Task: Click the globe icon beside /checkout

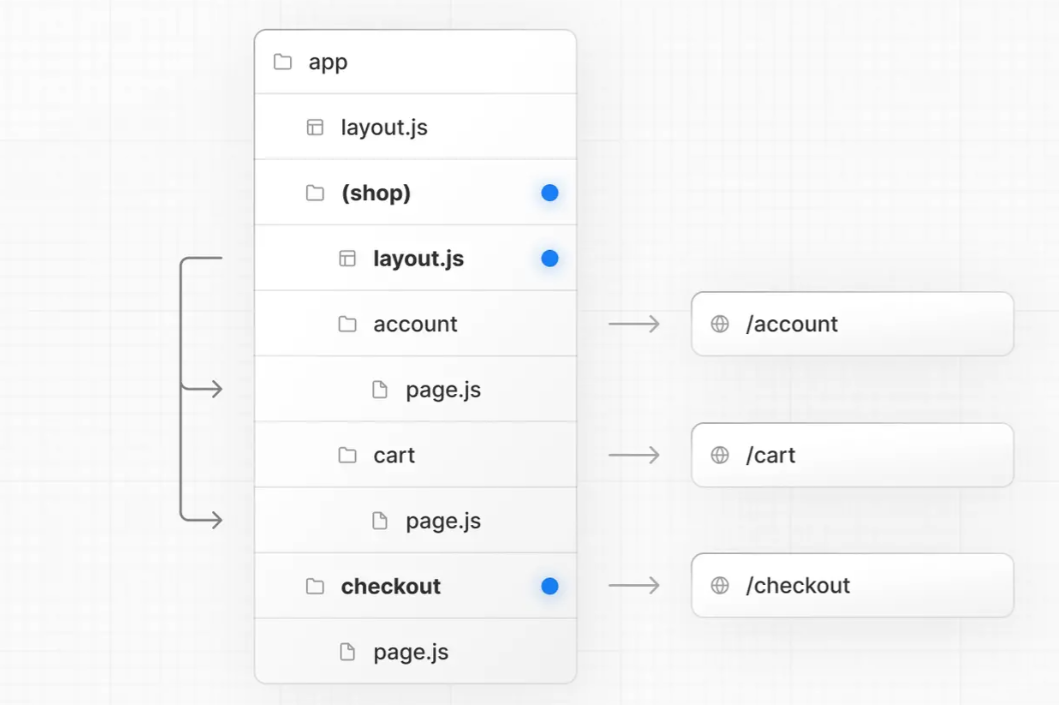Action: point(719,585)
